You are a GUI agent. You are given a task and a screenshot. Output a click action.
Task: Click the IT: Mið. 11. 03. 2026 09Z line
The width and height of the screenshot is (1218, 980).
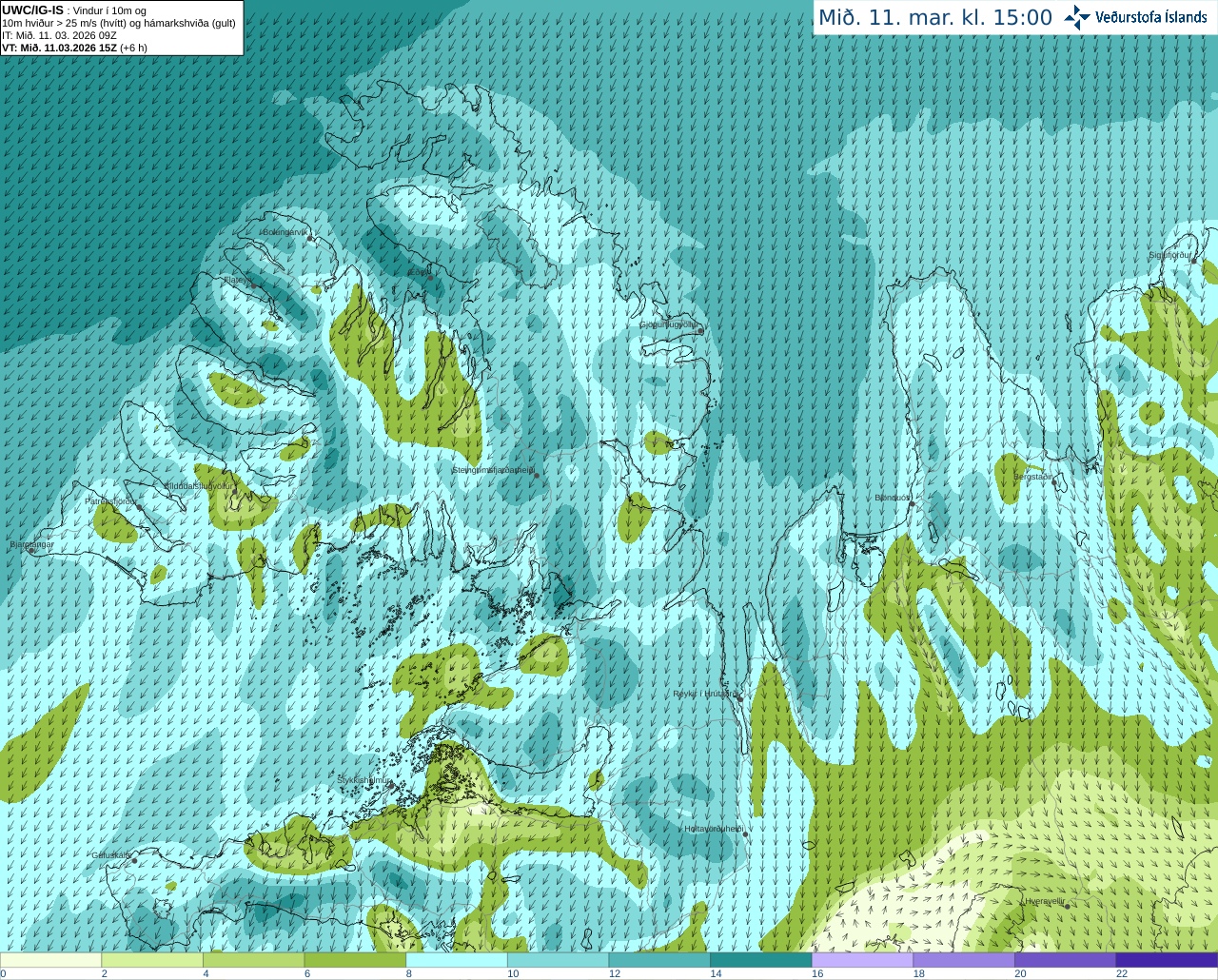coord(59,35)
